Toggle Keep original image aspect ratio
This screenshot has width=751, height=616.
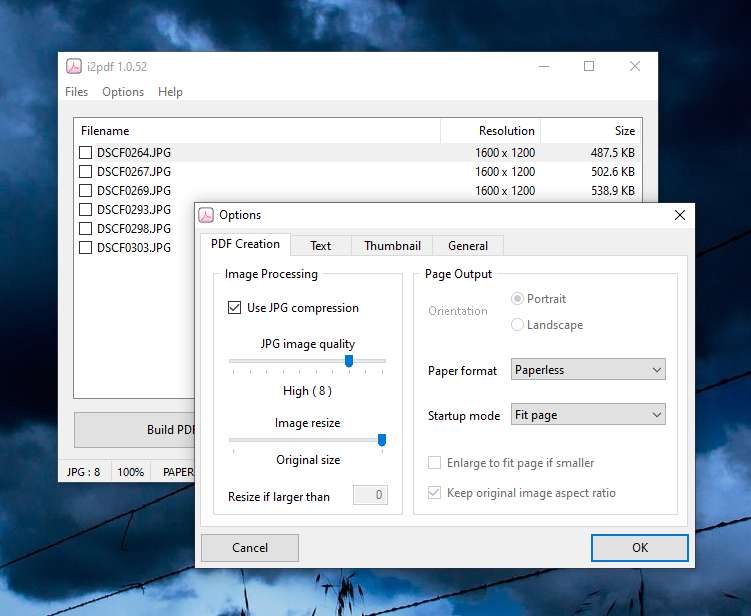434,493
